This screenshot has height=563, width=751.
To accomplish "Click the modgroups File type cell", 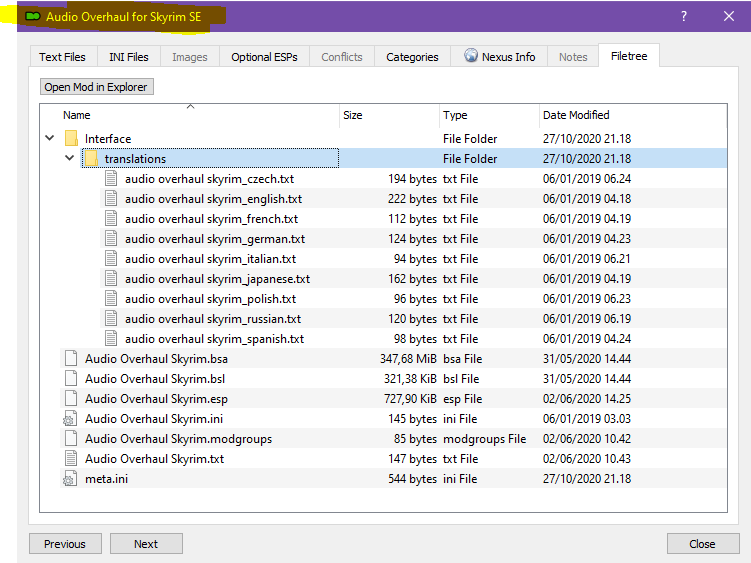I will coord(485,439).
